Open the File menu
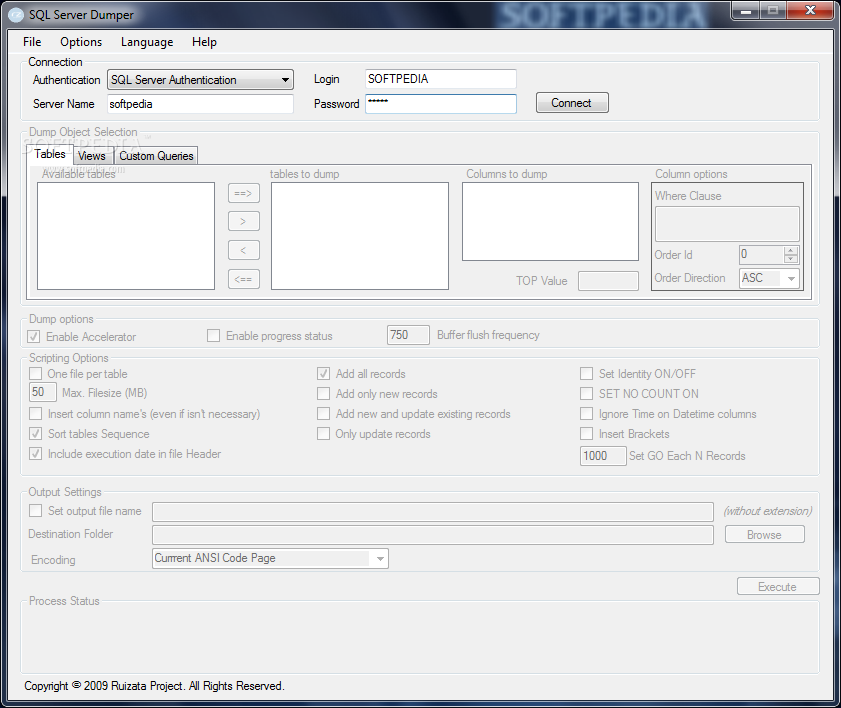Viewport: 841px width, 708px height. 32,42
